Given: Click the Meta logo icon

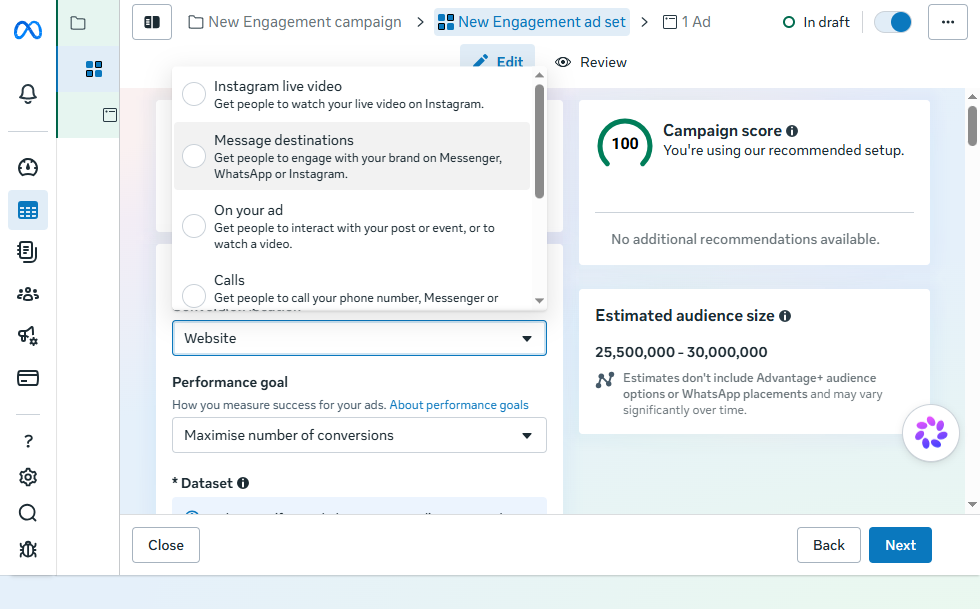Looking at the screenshot, I should coord(28,29).
